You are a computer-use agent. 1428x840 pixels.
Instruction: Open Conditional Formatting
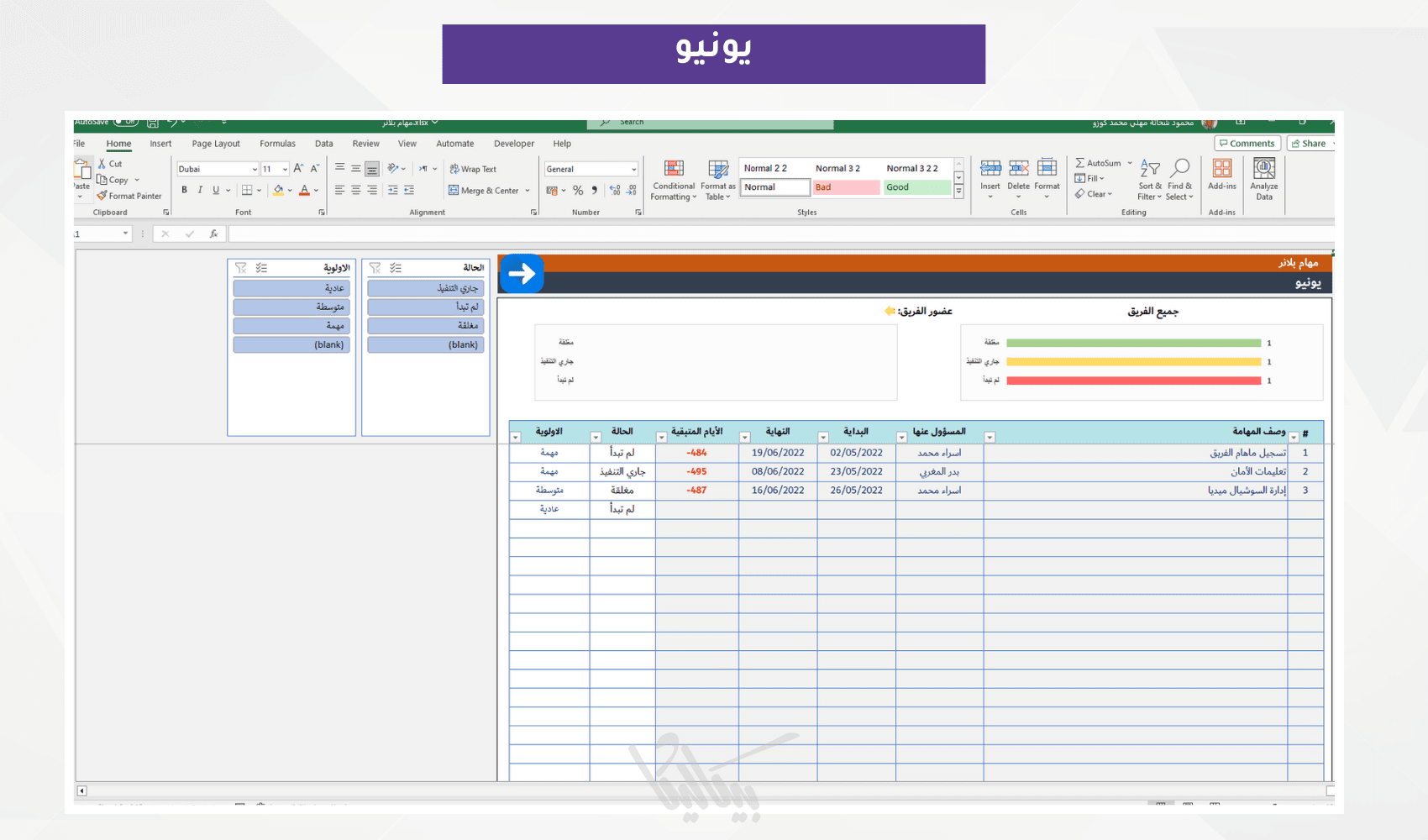tap(674, 180)
